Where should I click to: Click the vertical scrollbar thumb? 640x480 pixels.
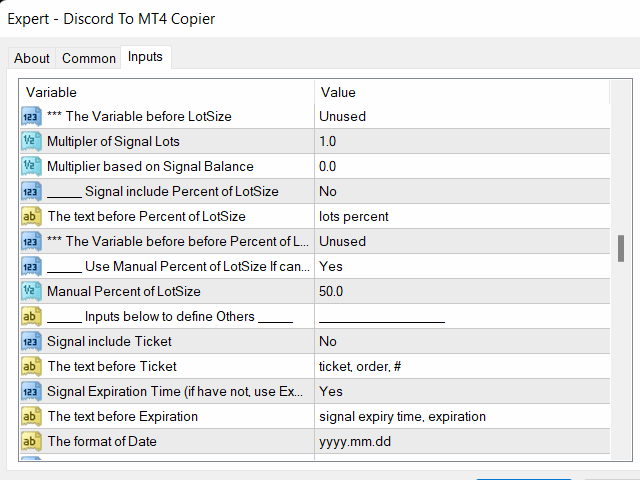tap(621, 248)
